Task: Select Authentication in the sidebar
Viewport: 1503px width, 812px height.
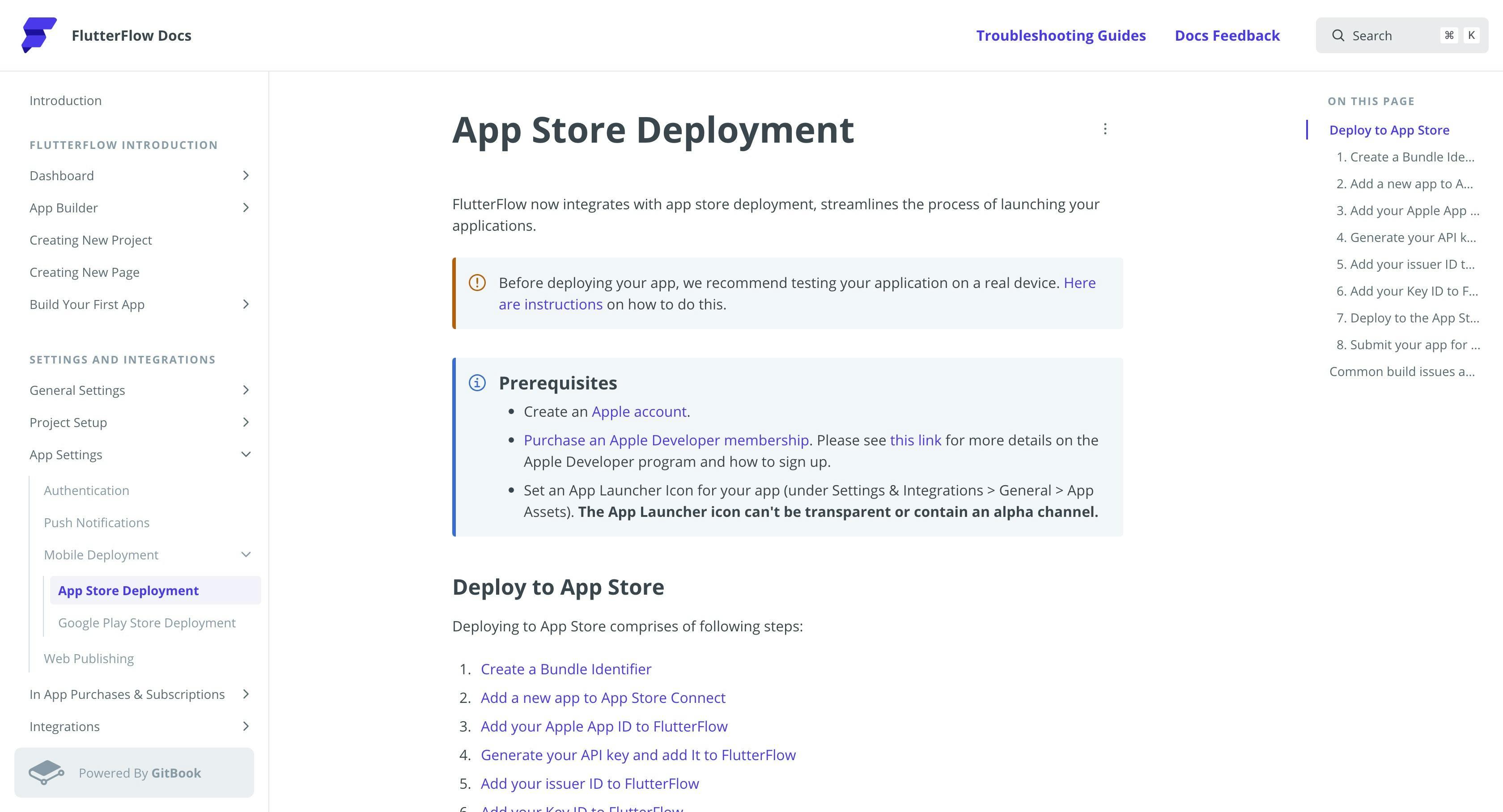Action: [x=86, y=491]
